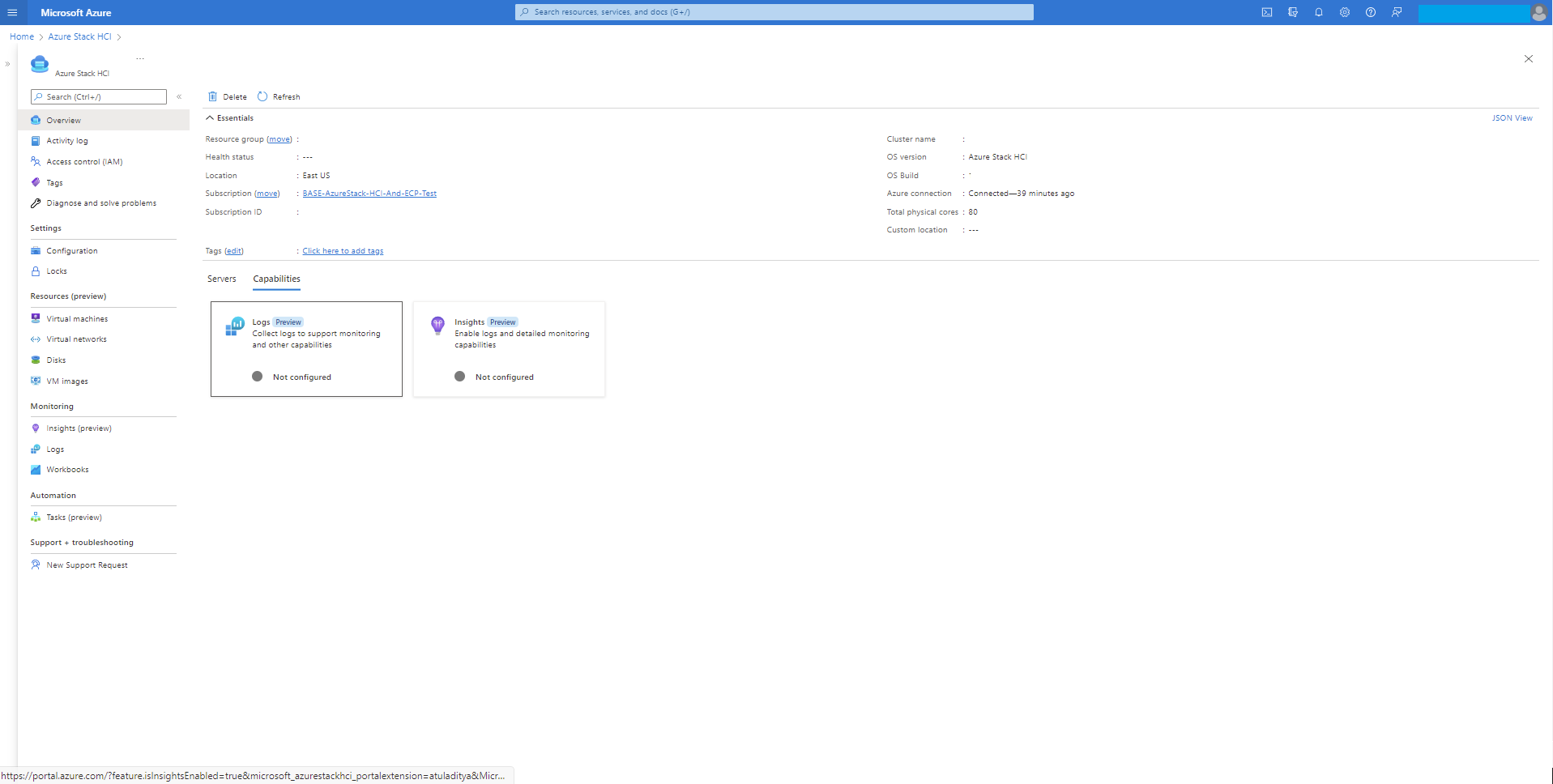This screenshot has height=784, width=1553.
Task: Click the Subscription move link
Action: (267, 194)
